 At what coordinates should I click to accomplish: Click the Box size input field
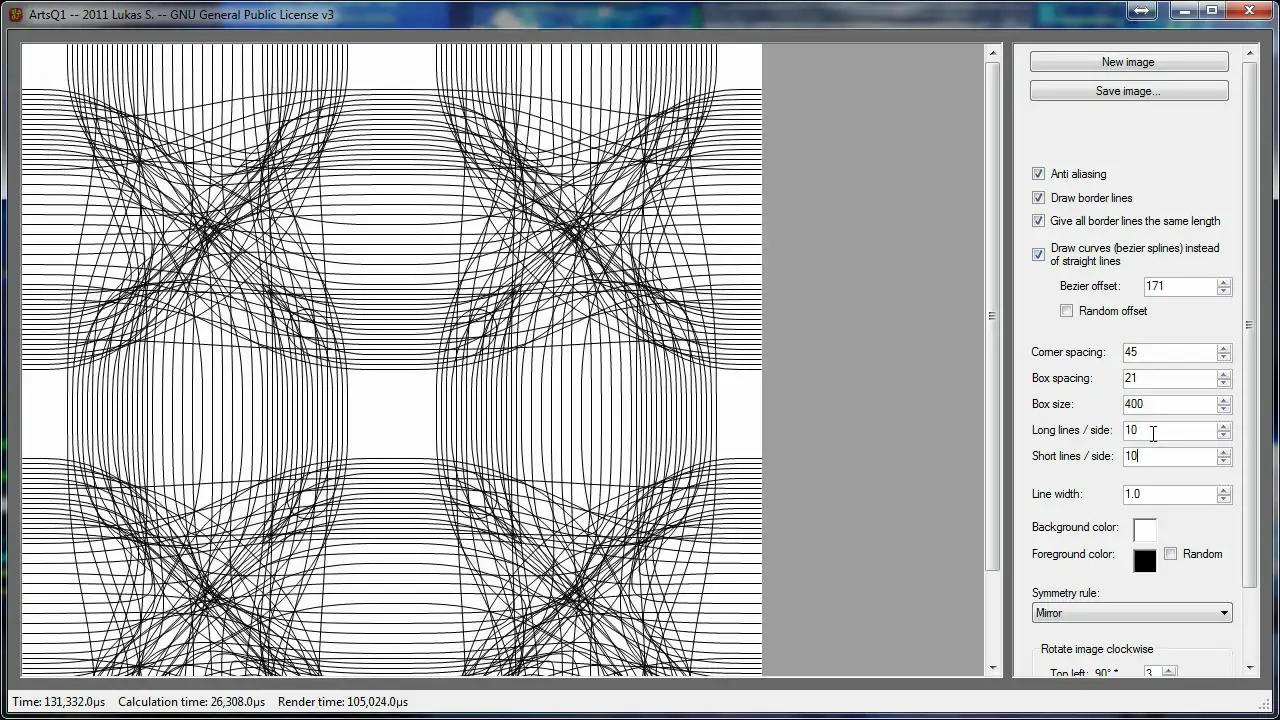click(x=1169, y=404)
